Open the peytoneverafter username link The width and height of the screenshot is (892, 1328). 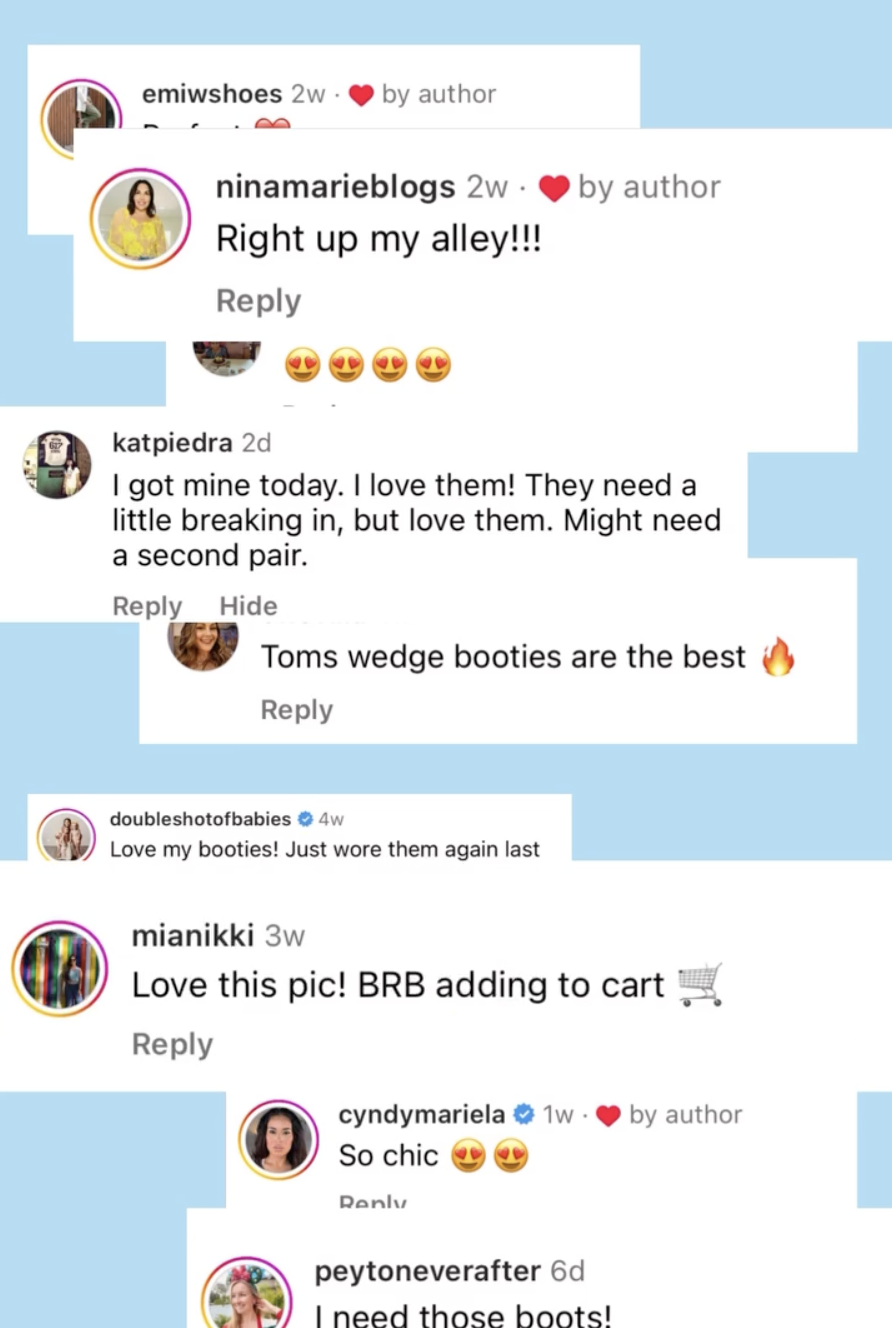click(x=428, y=1271)
